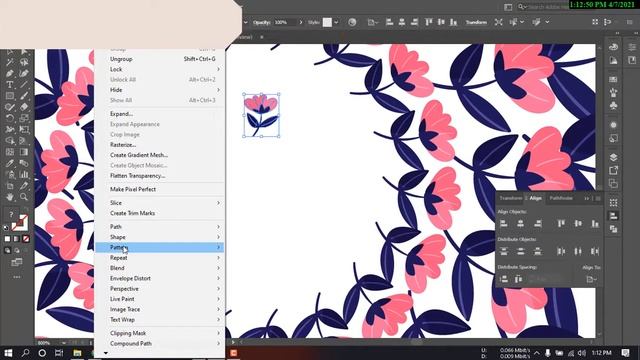Open Task View on taskbar
The image size is (640, 360).
click(59, 353)
